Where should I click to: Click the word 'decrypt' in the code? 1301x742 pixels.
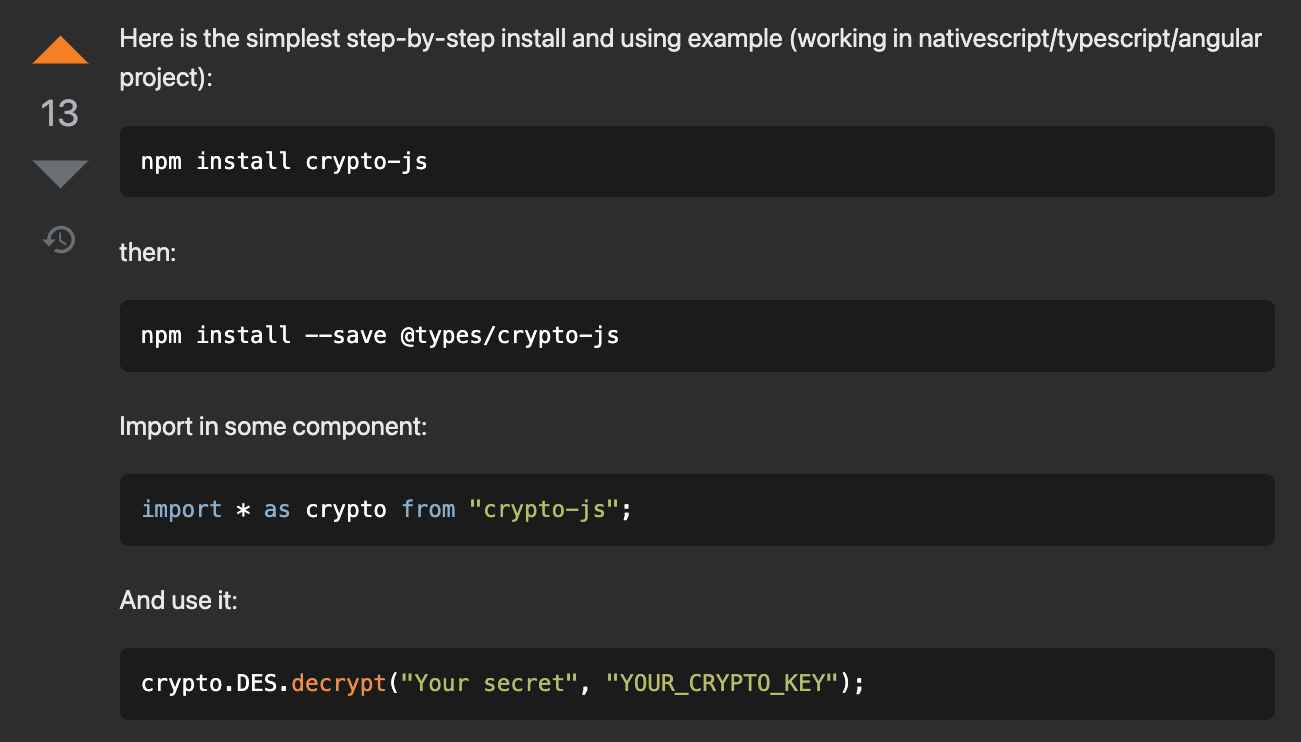pos(338,682)
